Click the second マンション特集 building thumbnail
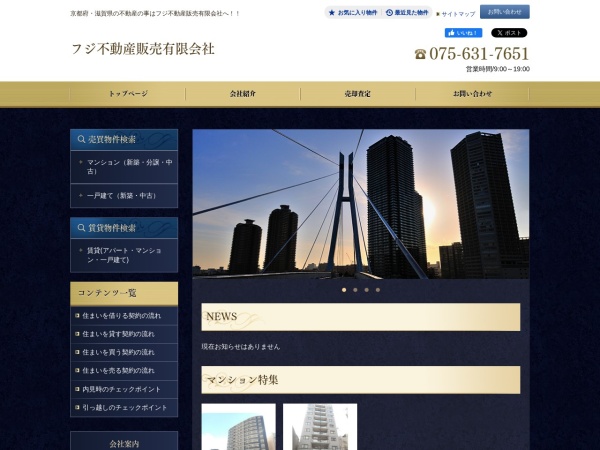The height and width of the screenshot is (450, 600). click(320, 427)
